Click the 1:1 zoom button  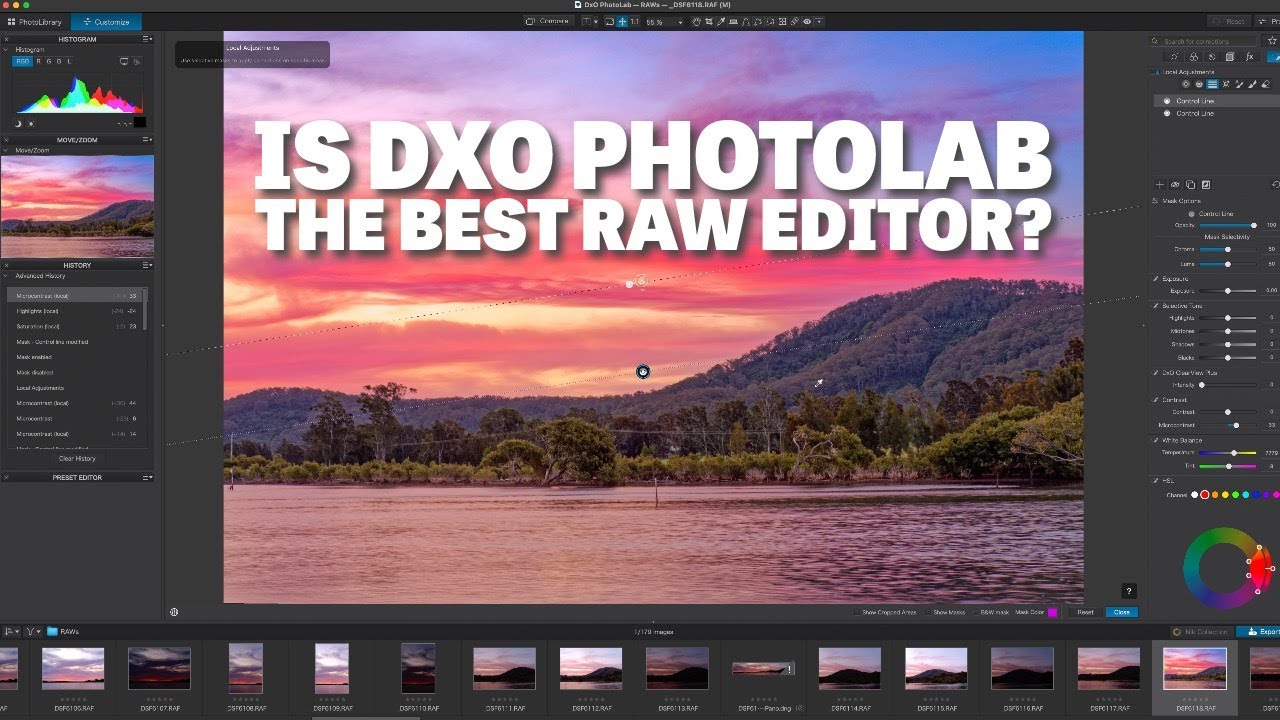click(x=634, y=21)
